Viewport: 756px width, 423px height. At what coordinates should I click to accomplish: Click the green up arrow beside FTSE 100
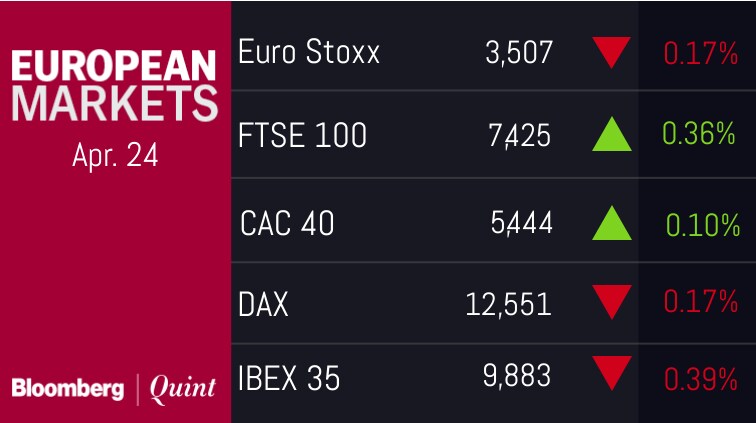[x=611, y=134]
